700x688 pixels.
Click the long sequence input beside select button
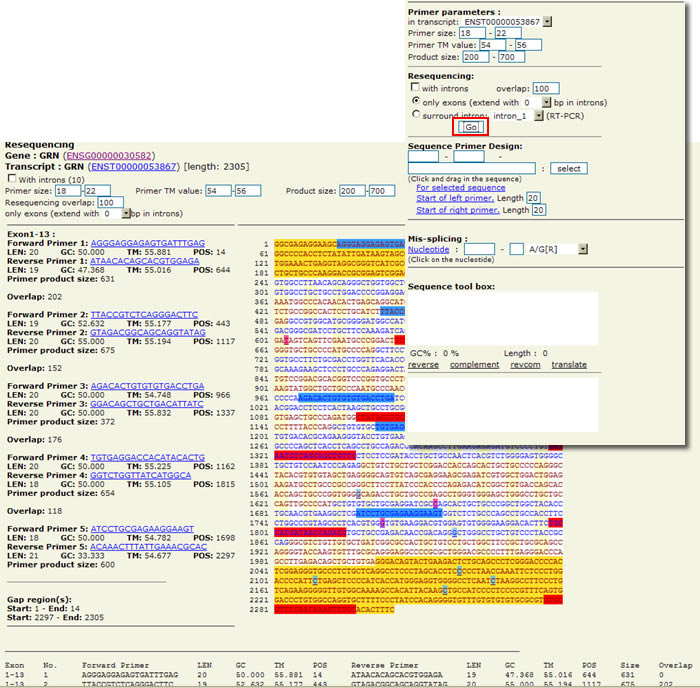[x=472, y=168]
